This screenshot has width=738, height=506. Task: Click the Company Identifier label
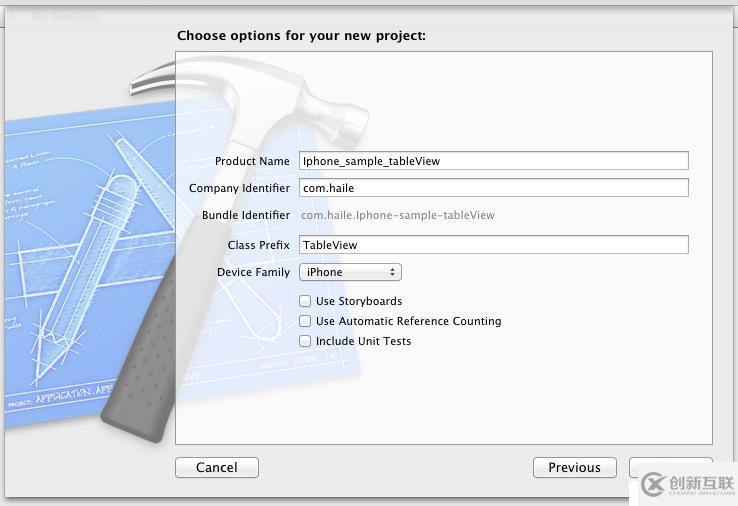tap(239, 188)
